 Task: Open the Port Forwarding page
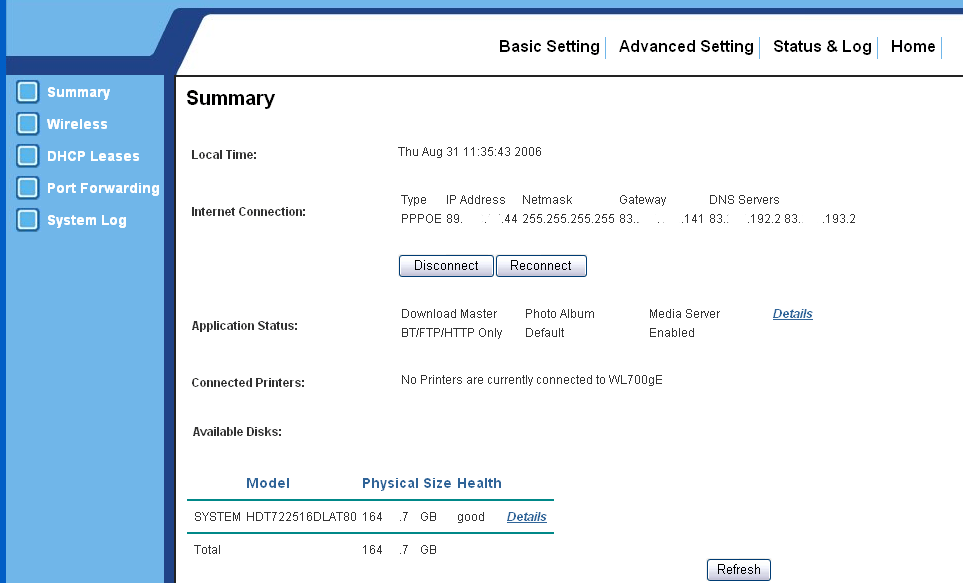coord(103,188)
